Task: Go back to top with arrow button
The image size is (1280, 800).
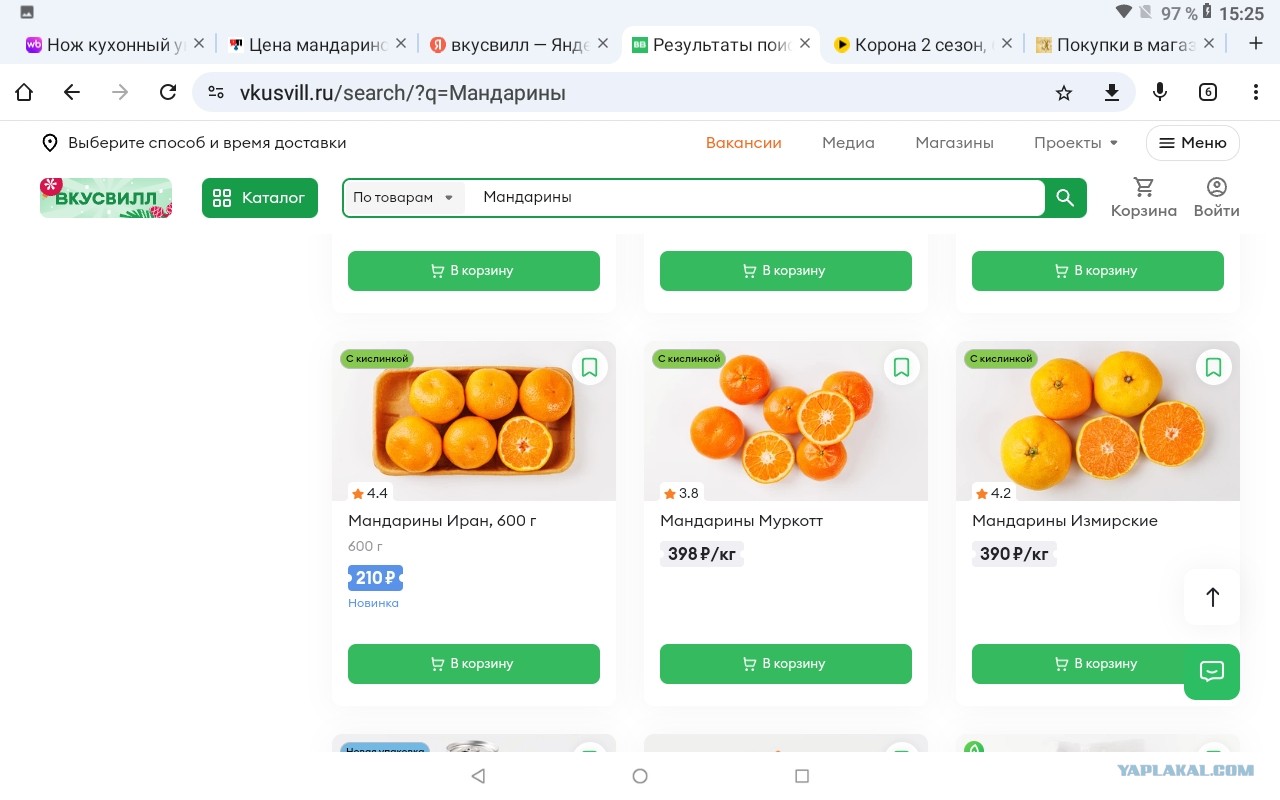Action: (x=1212, y=597)
